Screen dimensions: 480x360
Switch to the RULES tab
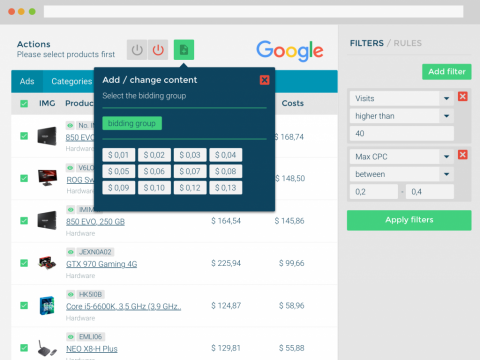click(x=408, y=43)
